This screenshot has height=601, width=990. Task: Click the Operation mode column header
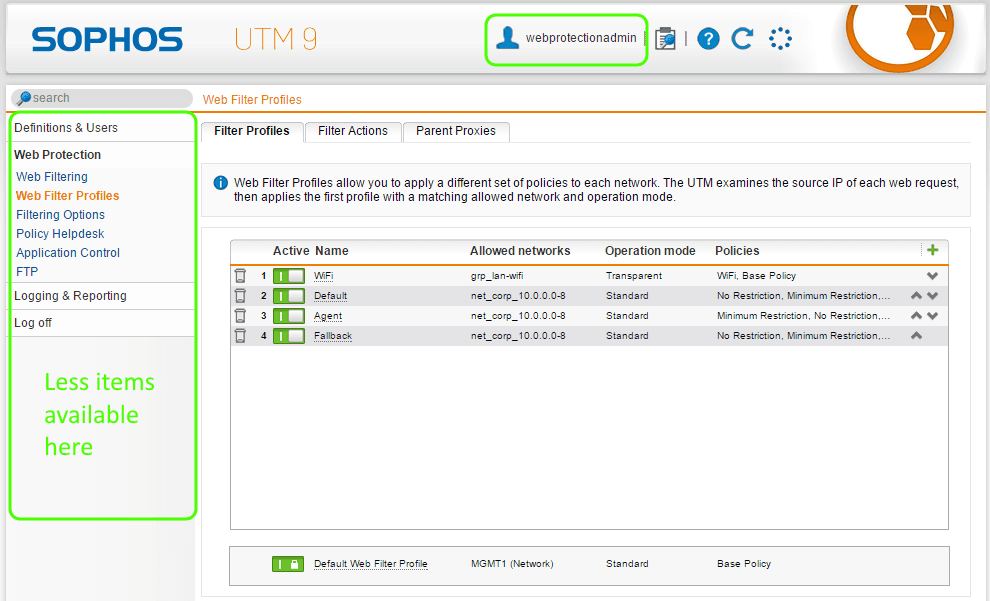pos(650,251)
